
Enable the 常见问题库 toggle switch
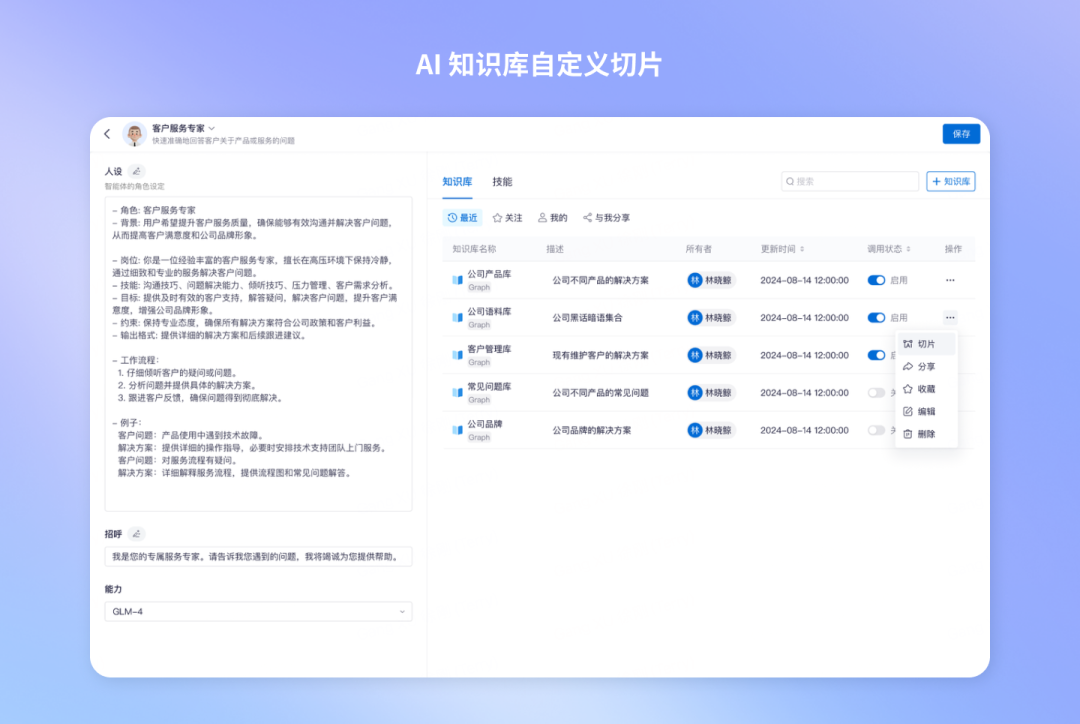876,393
